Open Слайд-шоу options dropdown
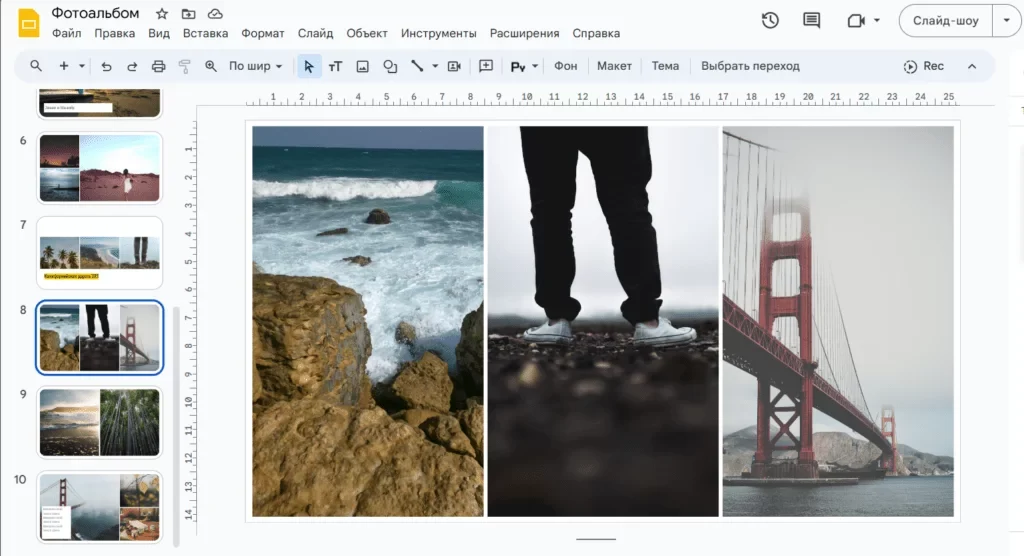This screenshot has height=556, width=1024. tap(1006, 20)
